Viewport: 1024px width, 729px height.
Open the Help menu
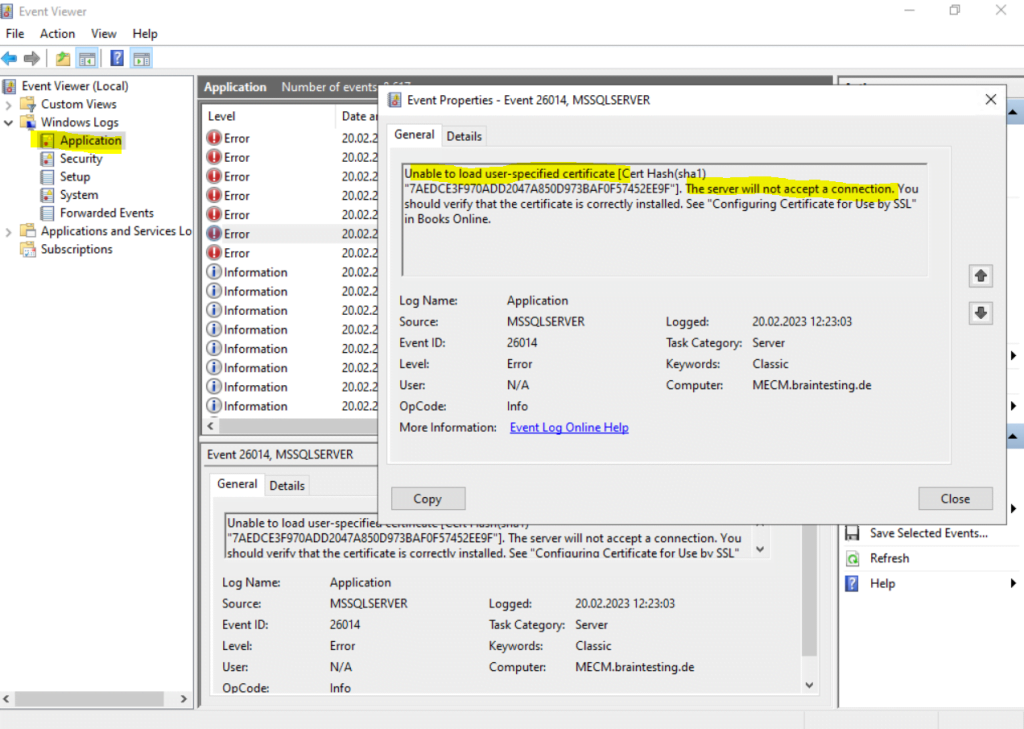pyautogui.click(x=145, y=33)
